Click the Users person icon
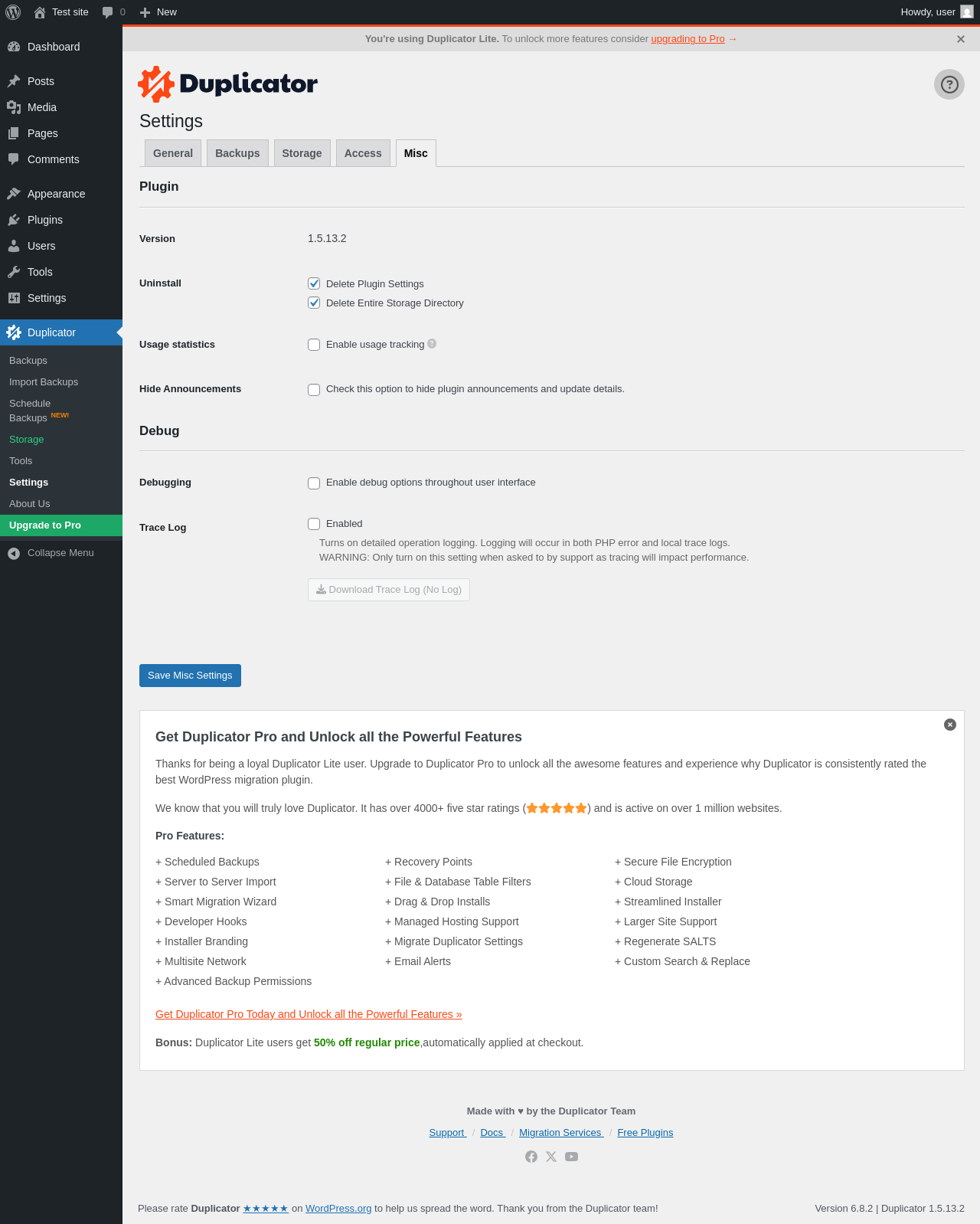 [14, 246]
